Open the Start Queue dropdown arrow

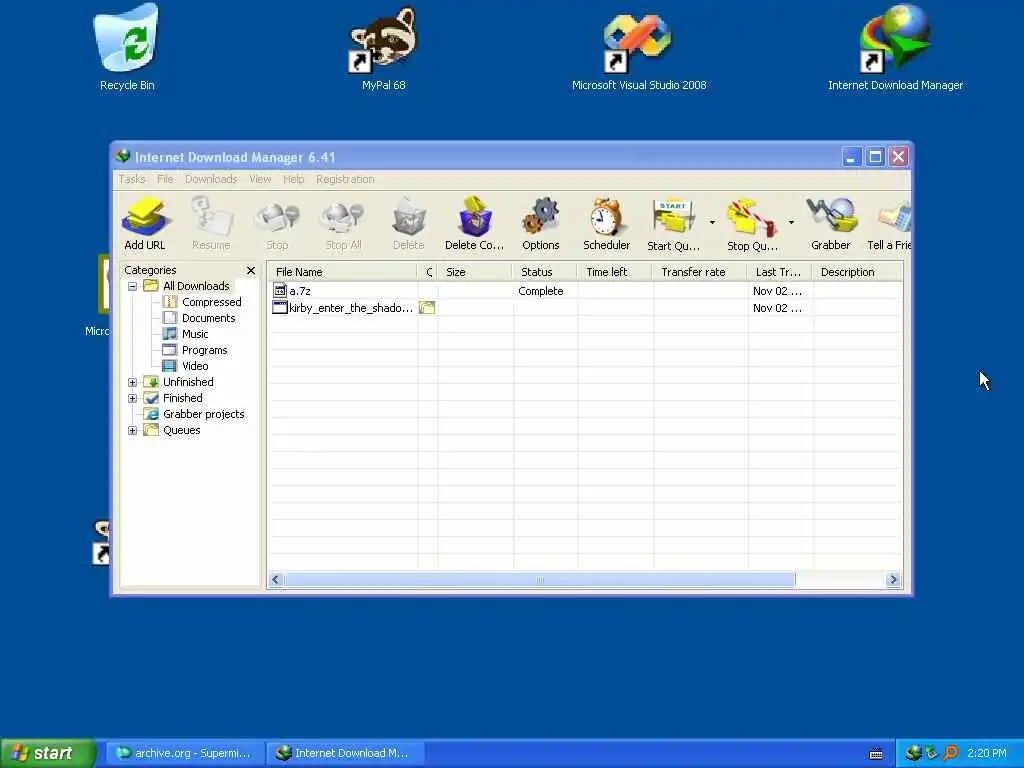tap(712, 222)
